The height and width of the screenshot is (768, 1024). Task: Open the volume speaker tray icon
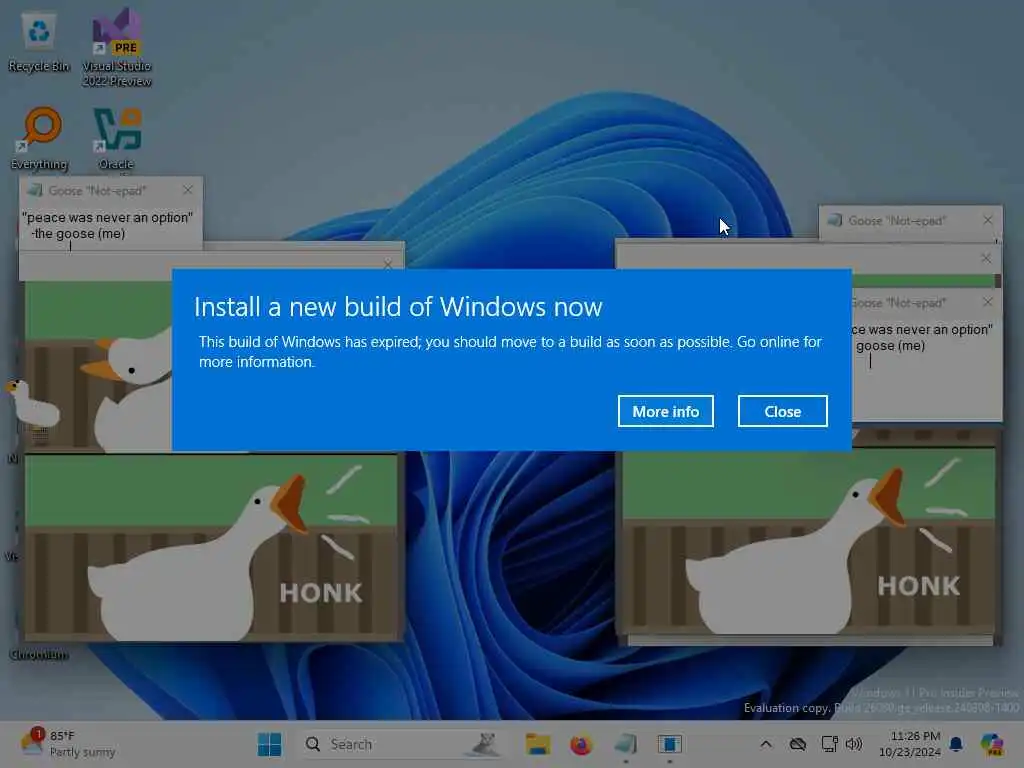click(854, 744)
